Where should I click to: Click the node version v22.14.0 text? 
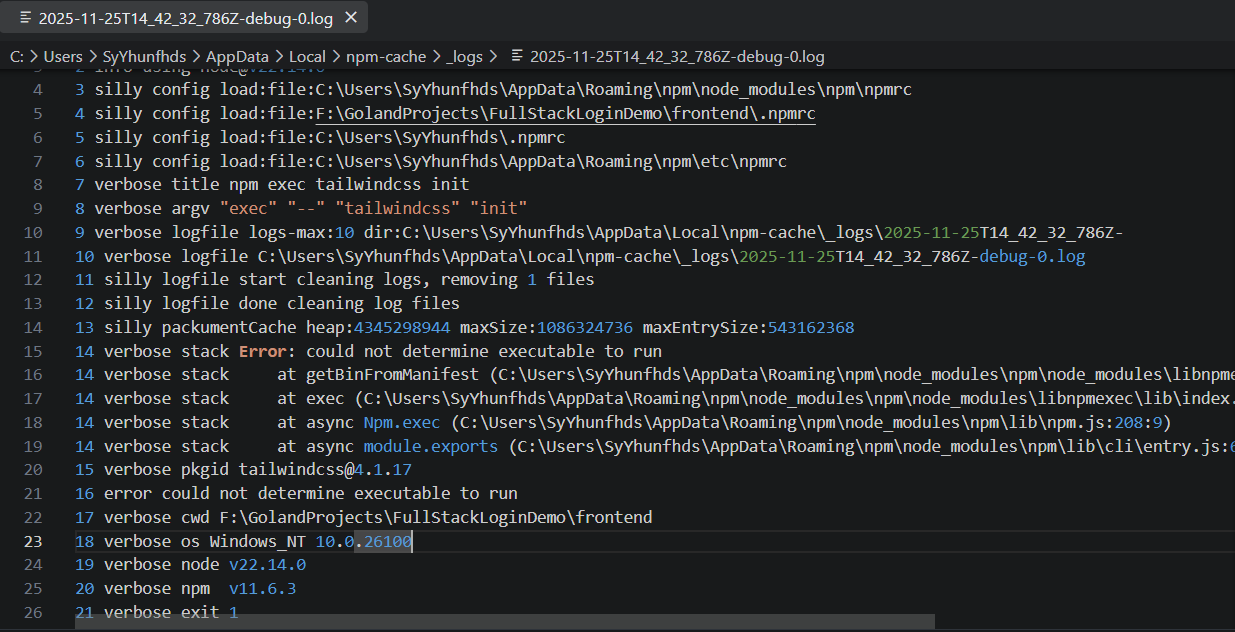pos(267,565)
